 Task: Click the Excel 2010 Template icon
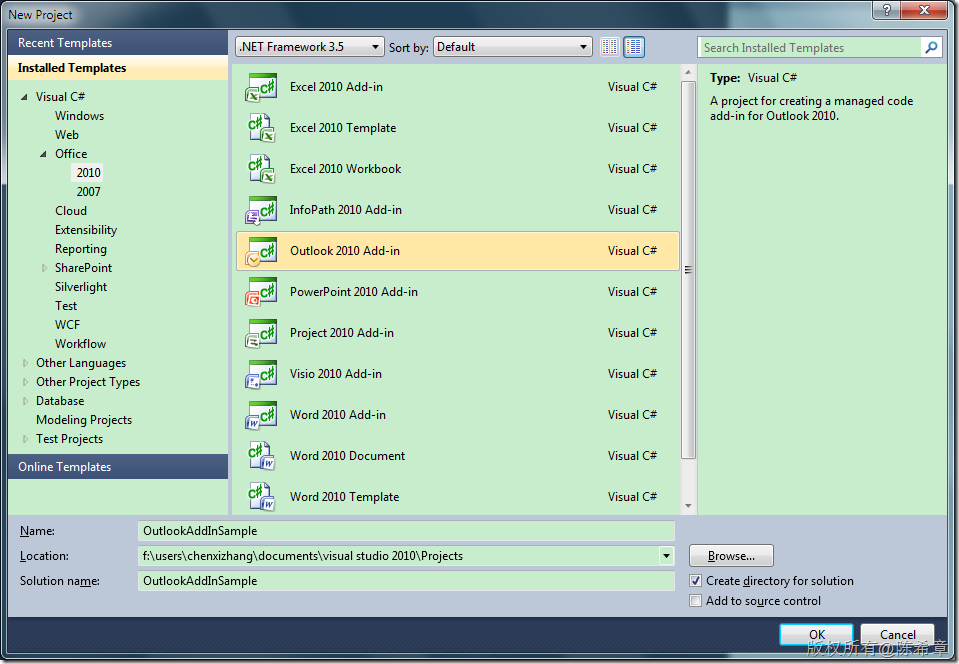(x=261, y=128)
